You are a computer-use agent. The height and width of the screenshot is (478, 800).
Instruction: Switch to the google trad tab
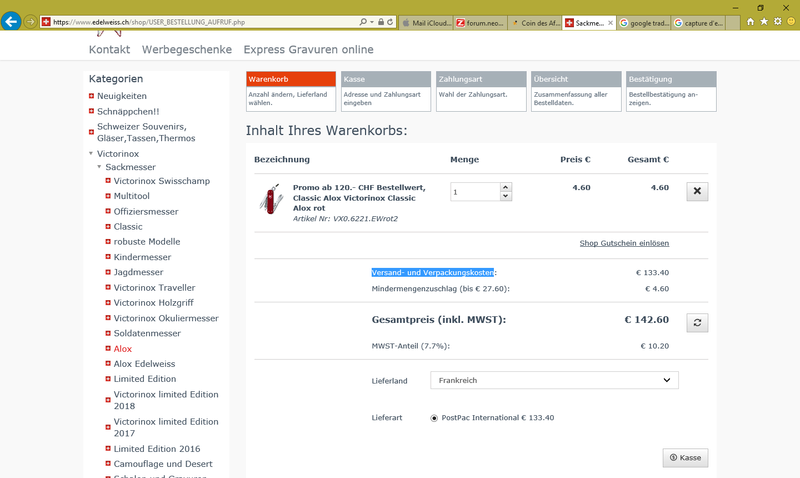[x=643, y=23]
